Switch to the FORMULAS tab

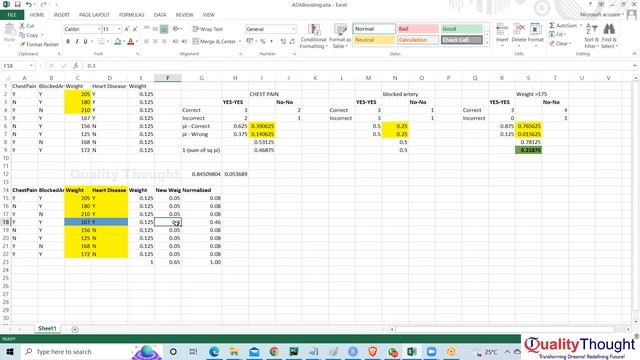(131, 15)
